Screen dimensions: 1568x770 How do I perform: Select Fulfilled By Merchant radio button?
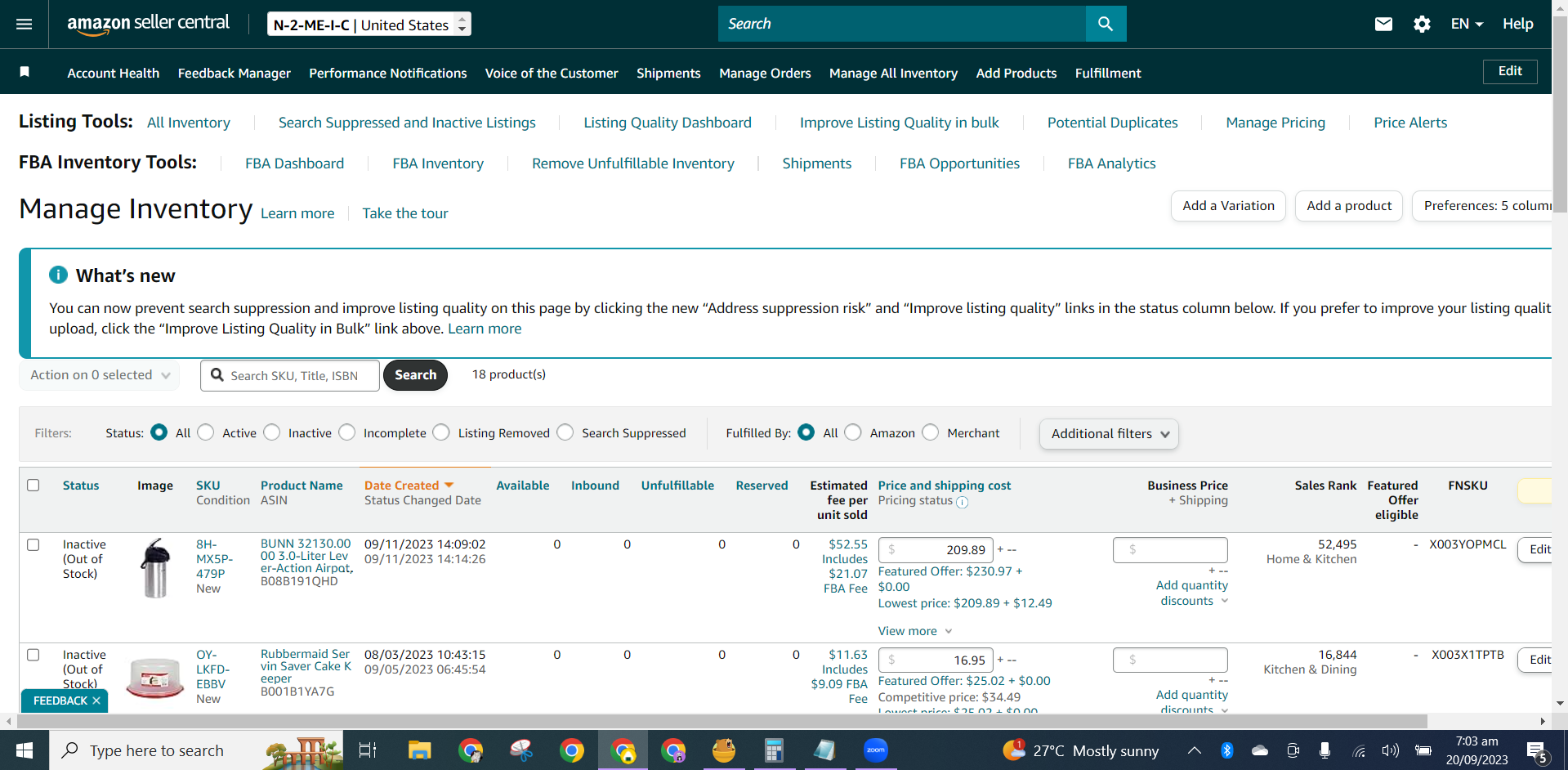point(931,432)
